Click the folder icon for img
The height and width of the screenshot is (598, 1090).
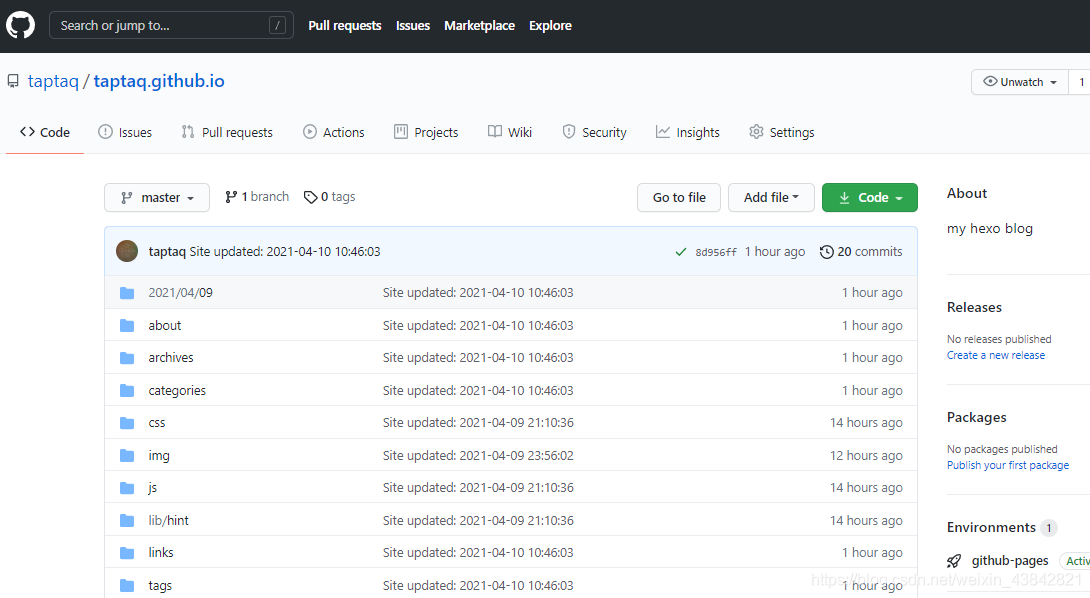(x=127, y=455)
